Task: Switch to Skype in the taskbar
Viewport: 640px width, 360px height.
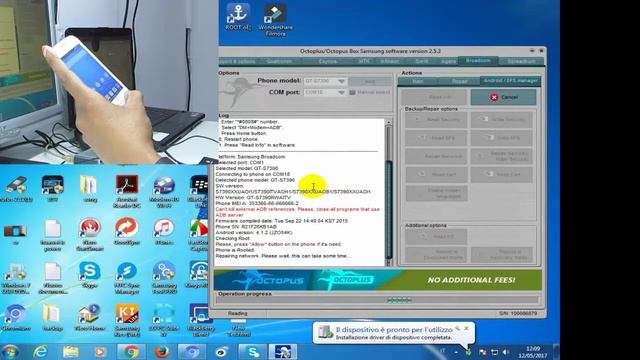Action: tap(253, 351)
